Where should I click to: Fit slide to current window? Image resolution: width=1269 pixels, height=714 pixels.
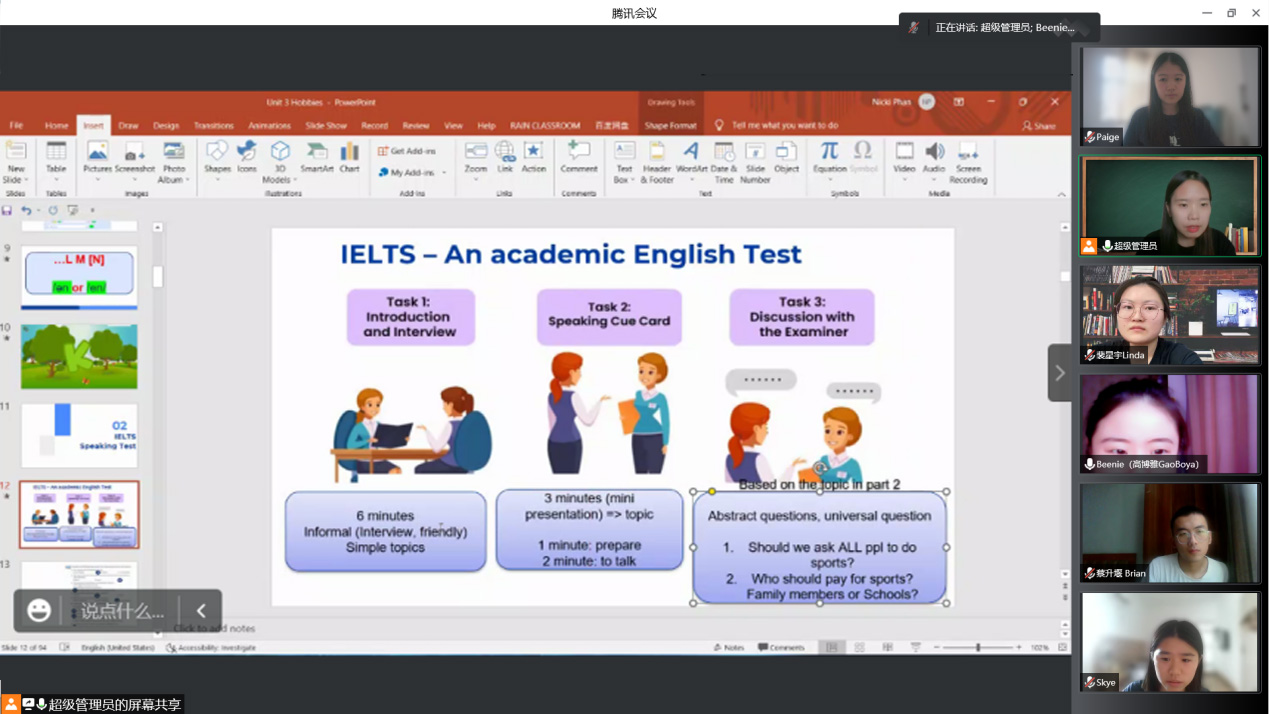1062,648
